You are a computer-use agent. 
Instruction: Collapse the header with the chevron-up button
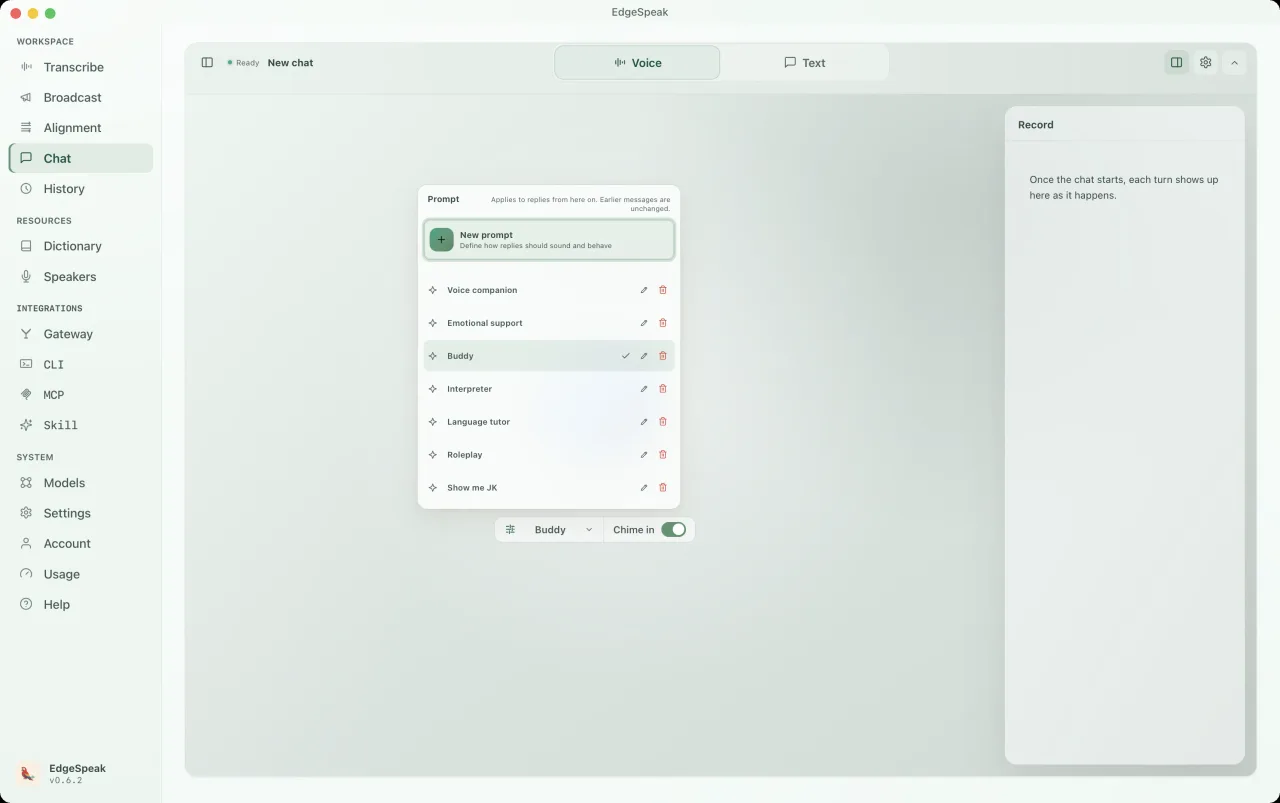[1234, 63]
